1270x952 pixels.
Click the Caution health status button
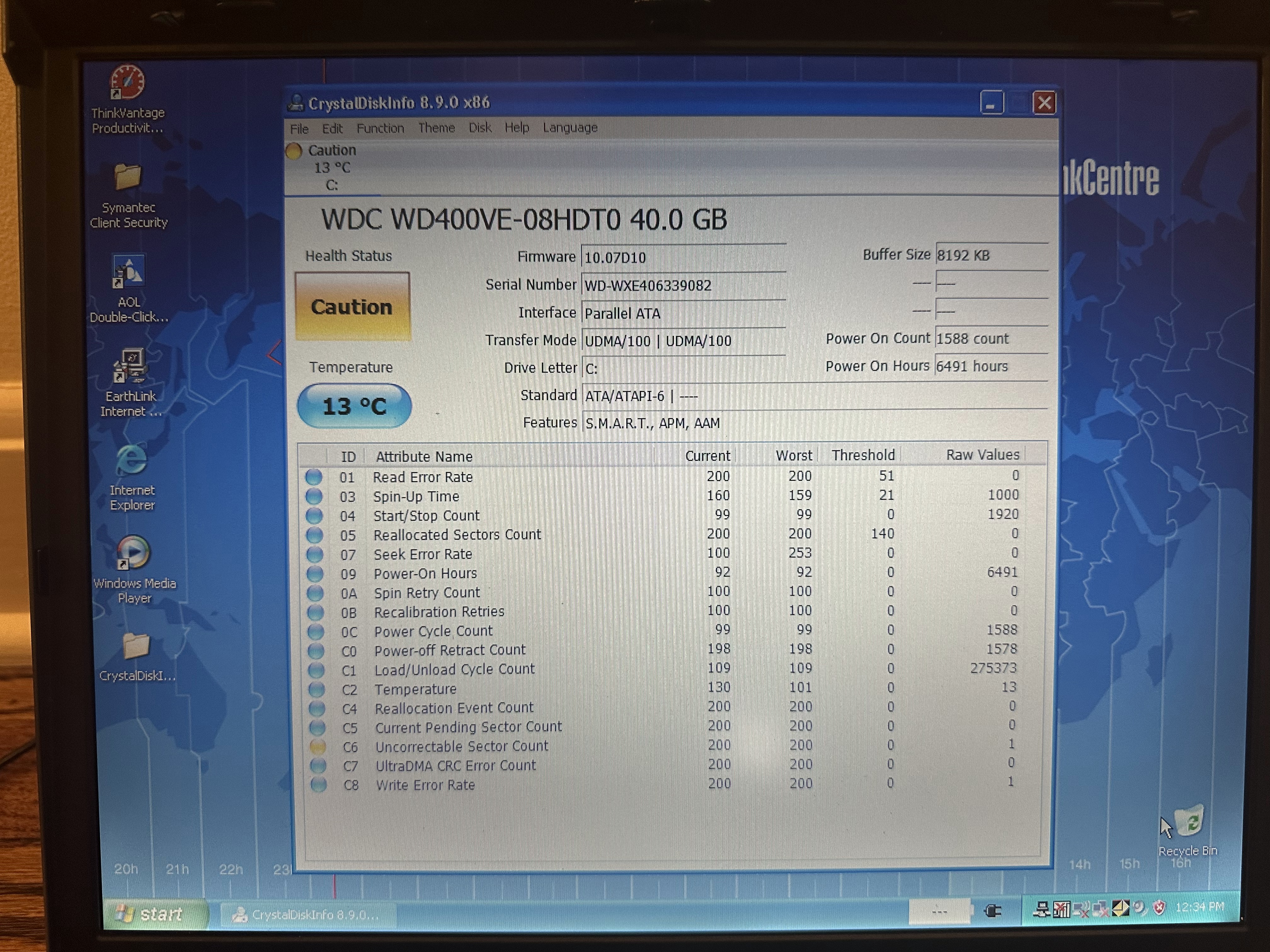tap(352, 307)
